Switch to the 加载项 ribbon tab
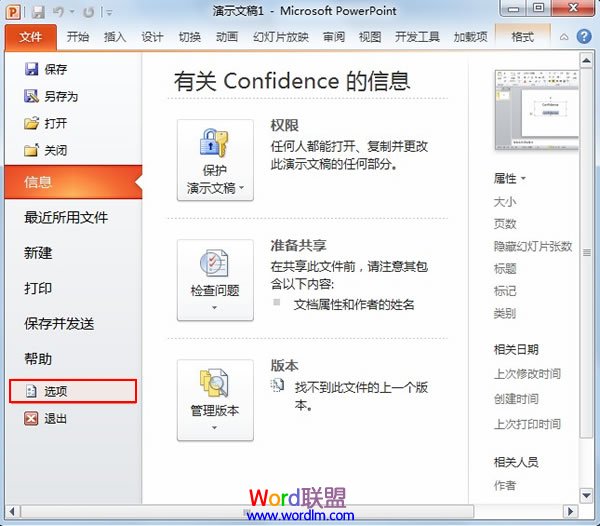Viewport: 600px width, 526px height. pos(471,37)
